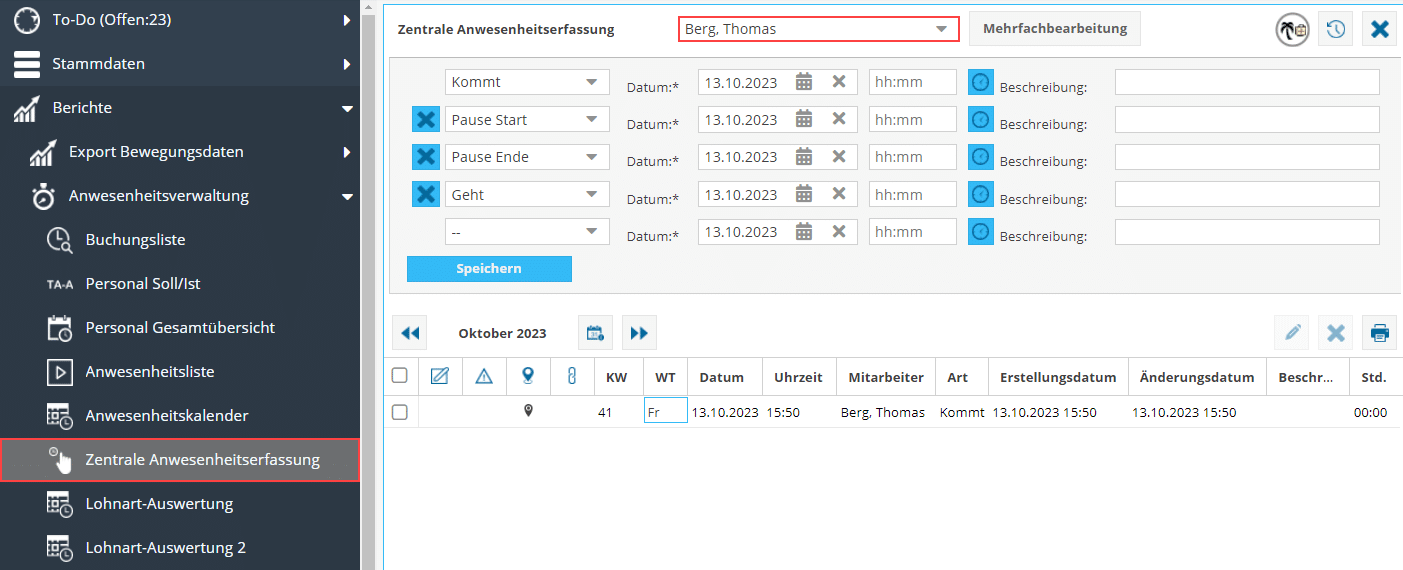Screen dimensions: 1403x570
Task: Open the history clock icon
Action: click(1335, 30)
